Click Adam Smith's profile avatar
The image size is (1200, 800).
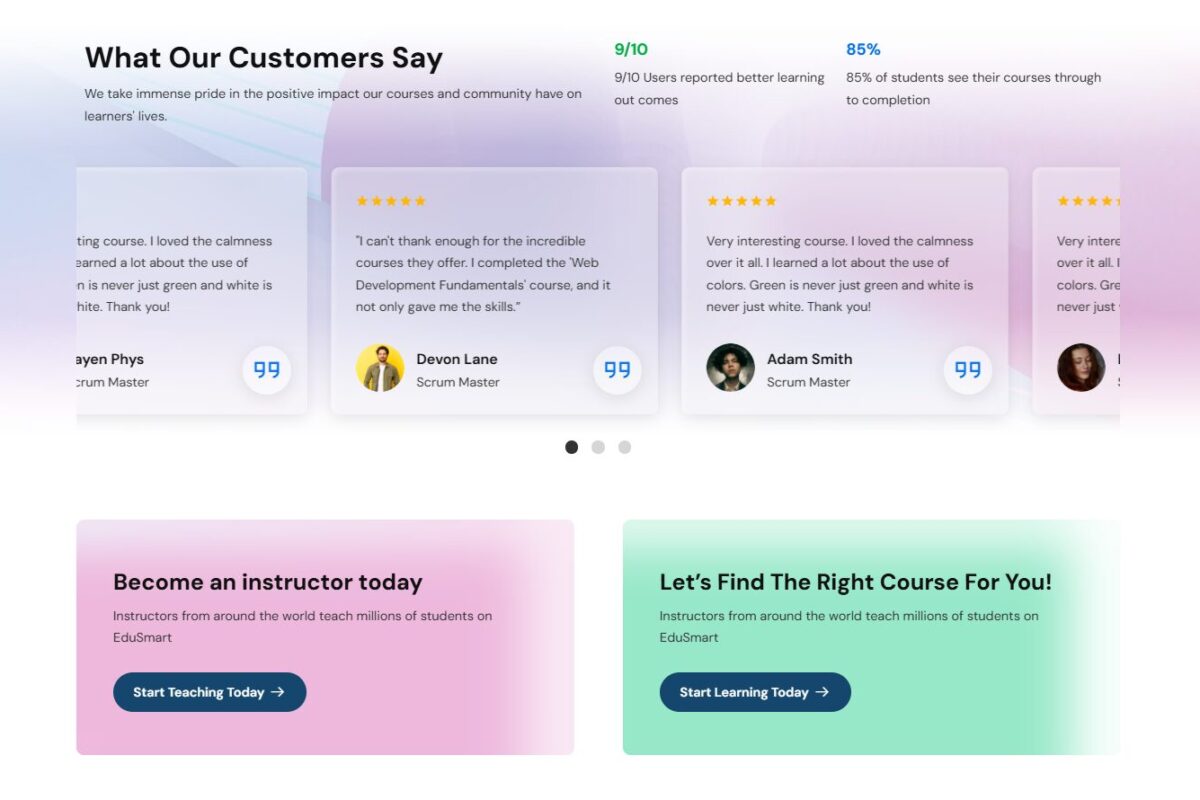730,368
